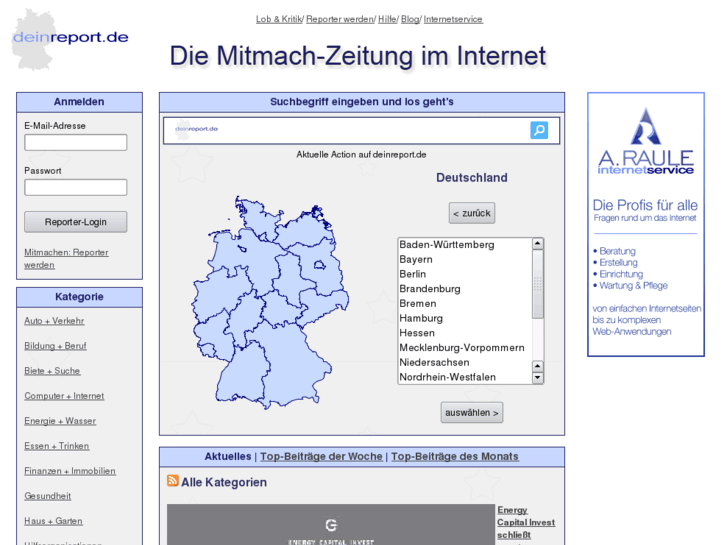Screen dimensions: 727x545
Task: Select Berlin in the state list
Action: pyautogui.click(x=465, y=274)
